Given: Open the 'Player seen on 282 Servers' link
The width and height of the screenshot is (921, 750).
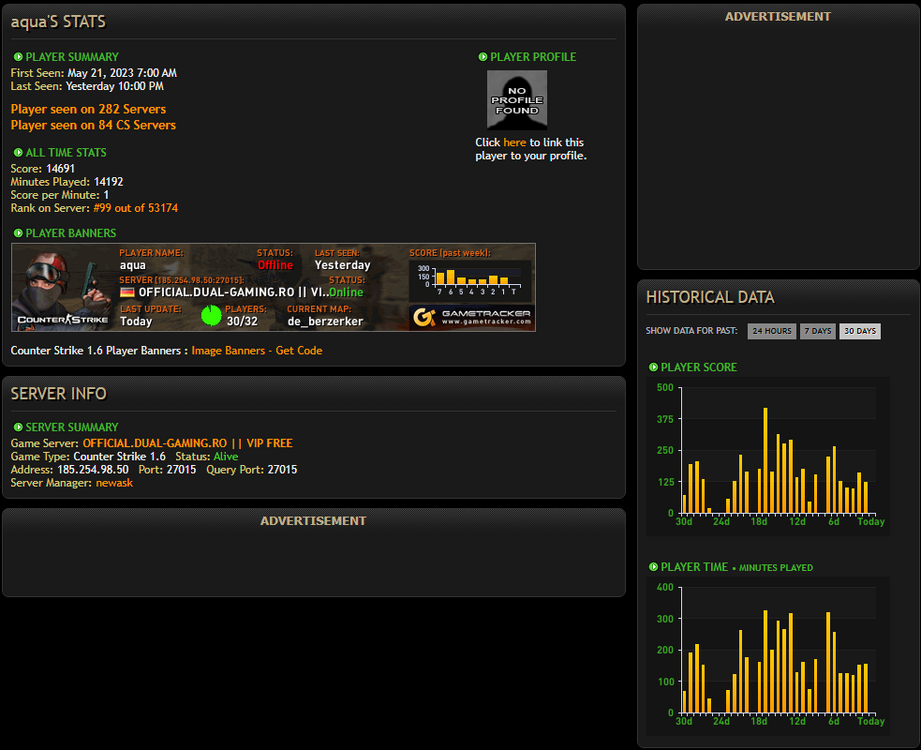Looking at the screenshot, I should 88,109.
